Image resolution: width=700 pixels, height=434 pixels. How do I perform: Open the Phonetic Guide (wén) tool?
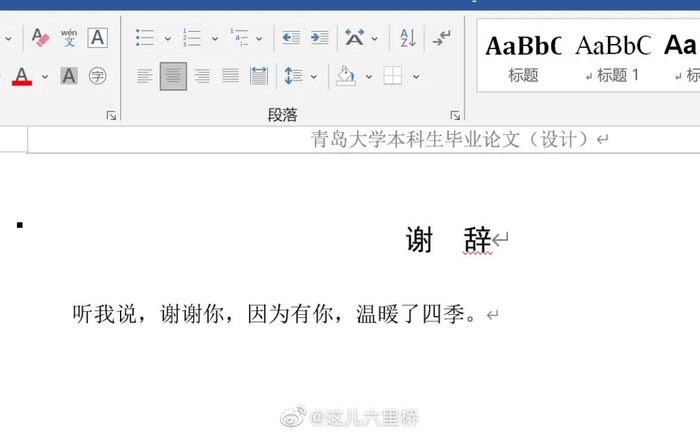[x=69, y=38]
